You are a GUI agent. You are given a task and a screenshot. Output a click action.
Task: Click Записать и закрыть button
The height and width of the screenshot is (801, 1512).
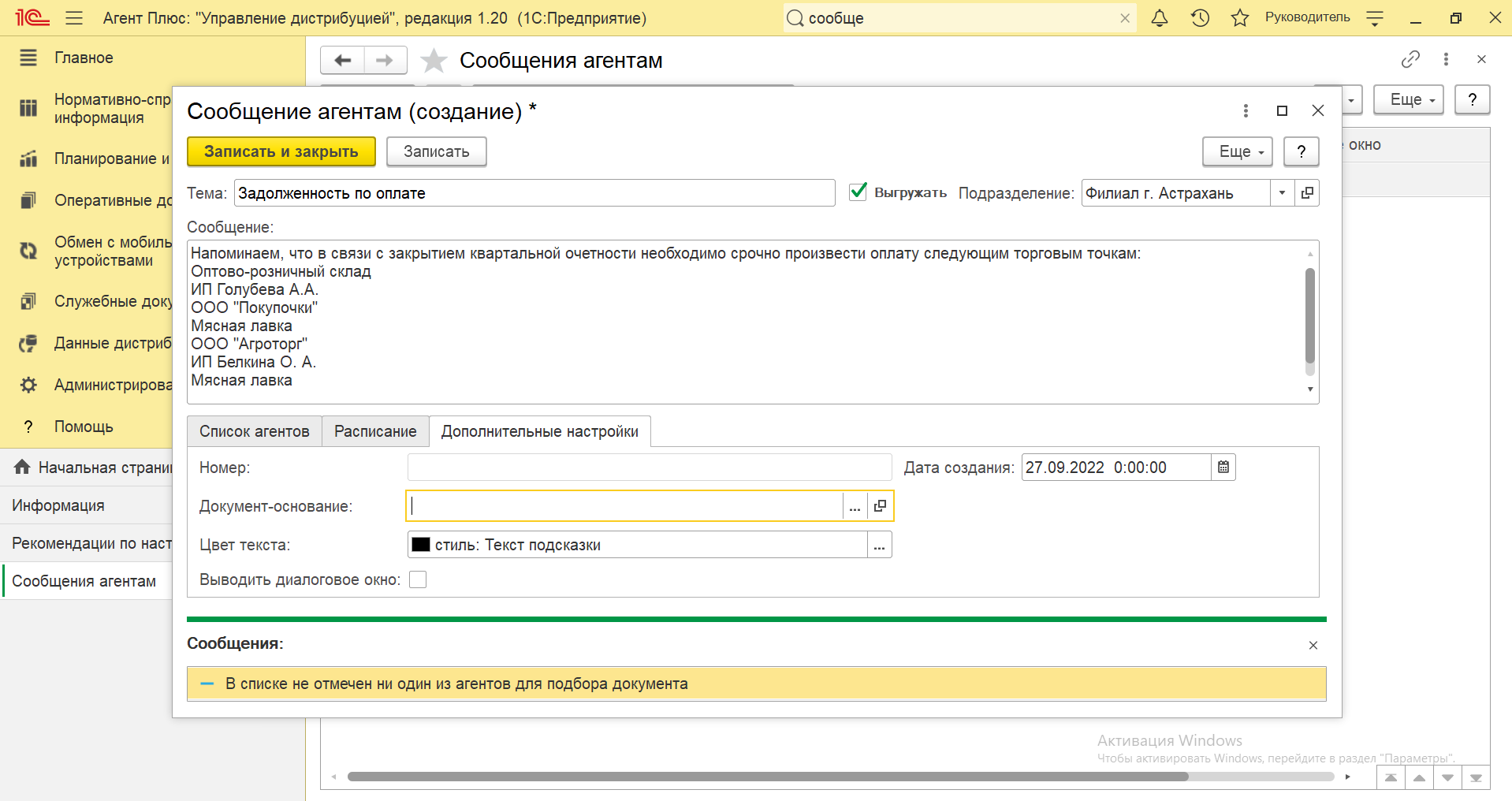coord(281,151)
